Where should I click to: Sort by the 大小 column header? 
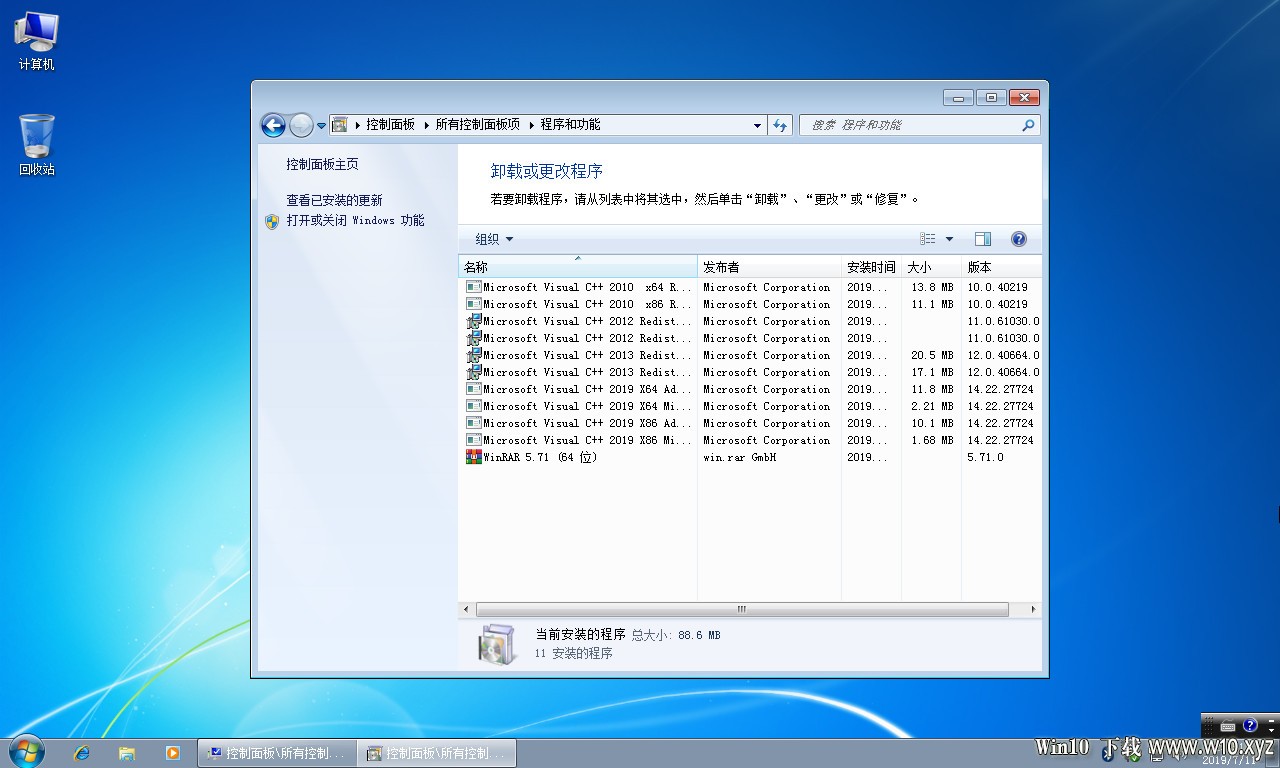[931, 267]
